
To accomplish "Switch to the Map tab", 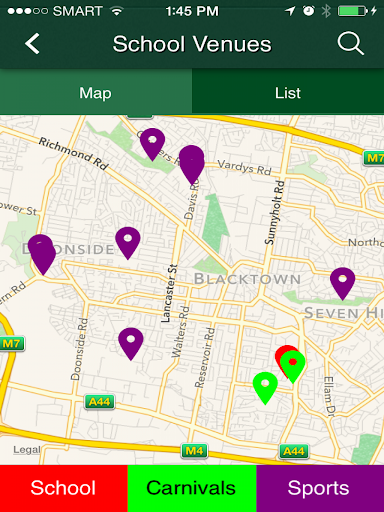I will click(96, 92).
